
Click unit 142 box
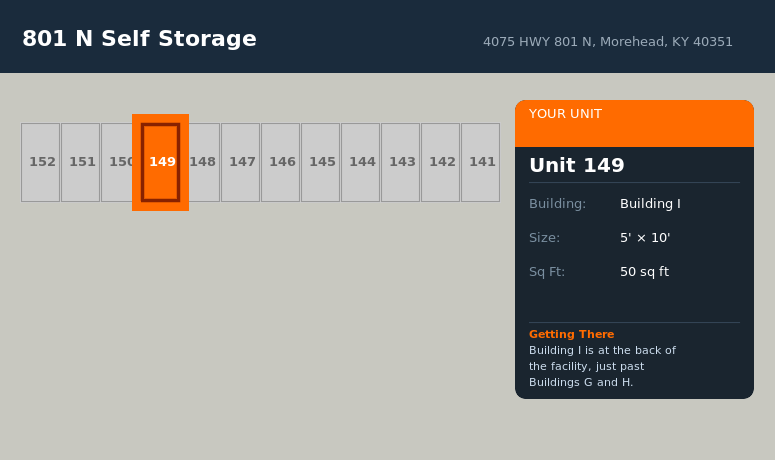(441, 162)
